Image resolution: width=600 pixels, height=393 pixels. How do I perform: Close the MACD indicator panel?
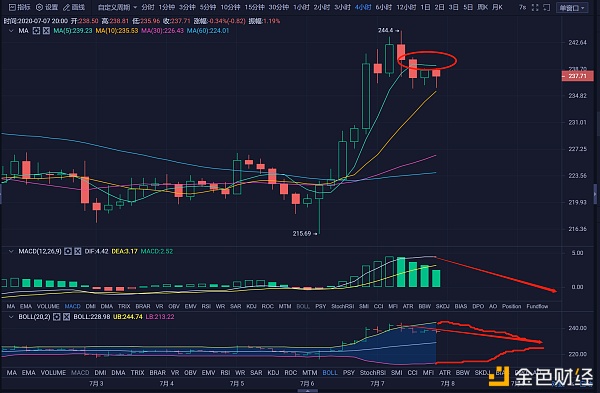78,251
